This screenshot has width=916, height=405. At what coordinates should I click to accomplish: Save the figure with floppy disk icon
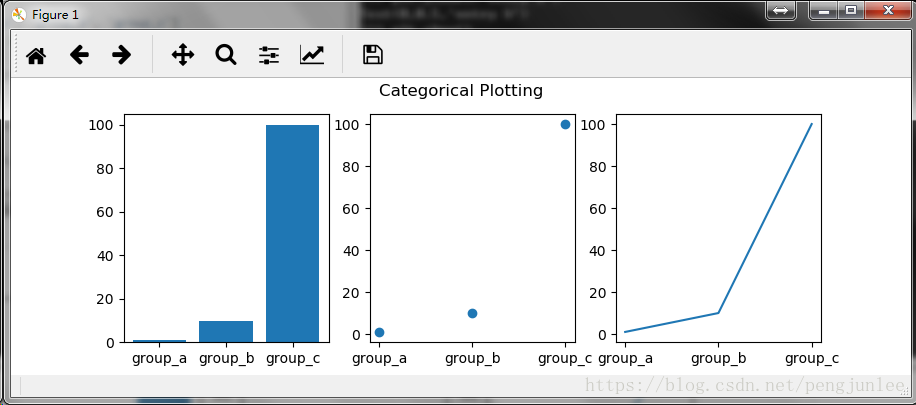click(x=373, y=55)
